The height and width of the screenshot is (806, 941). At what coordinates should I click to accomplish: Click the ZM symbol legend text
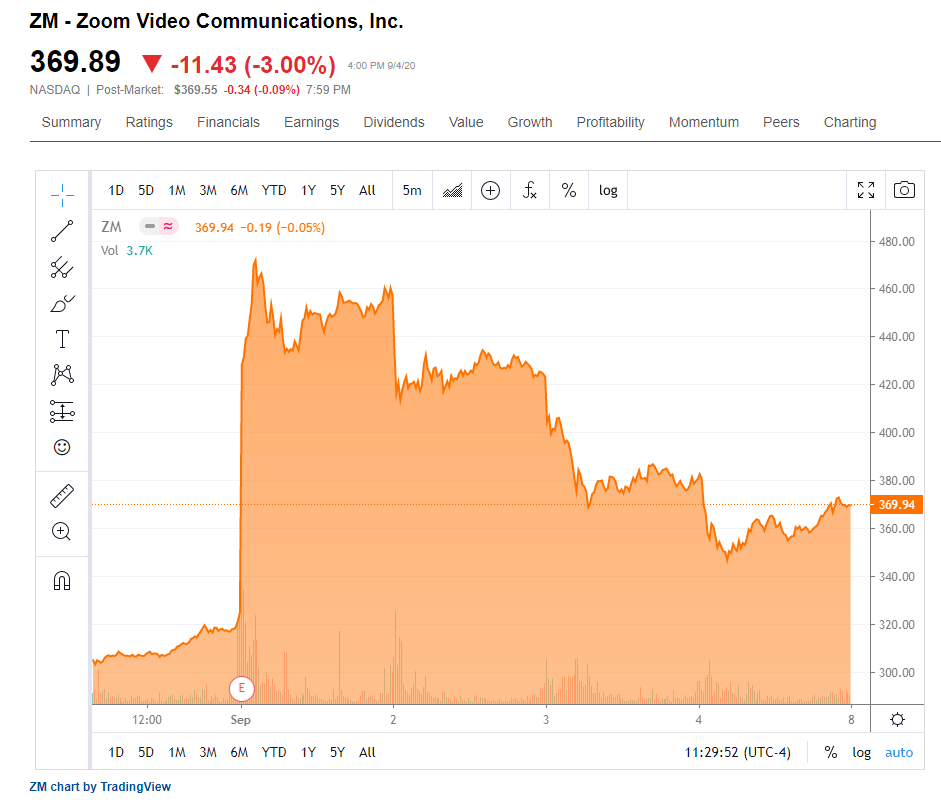click(x=111, y=227)
